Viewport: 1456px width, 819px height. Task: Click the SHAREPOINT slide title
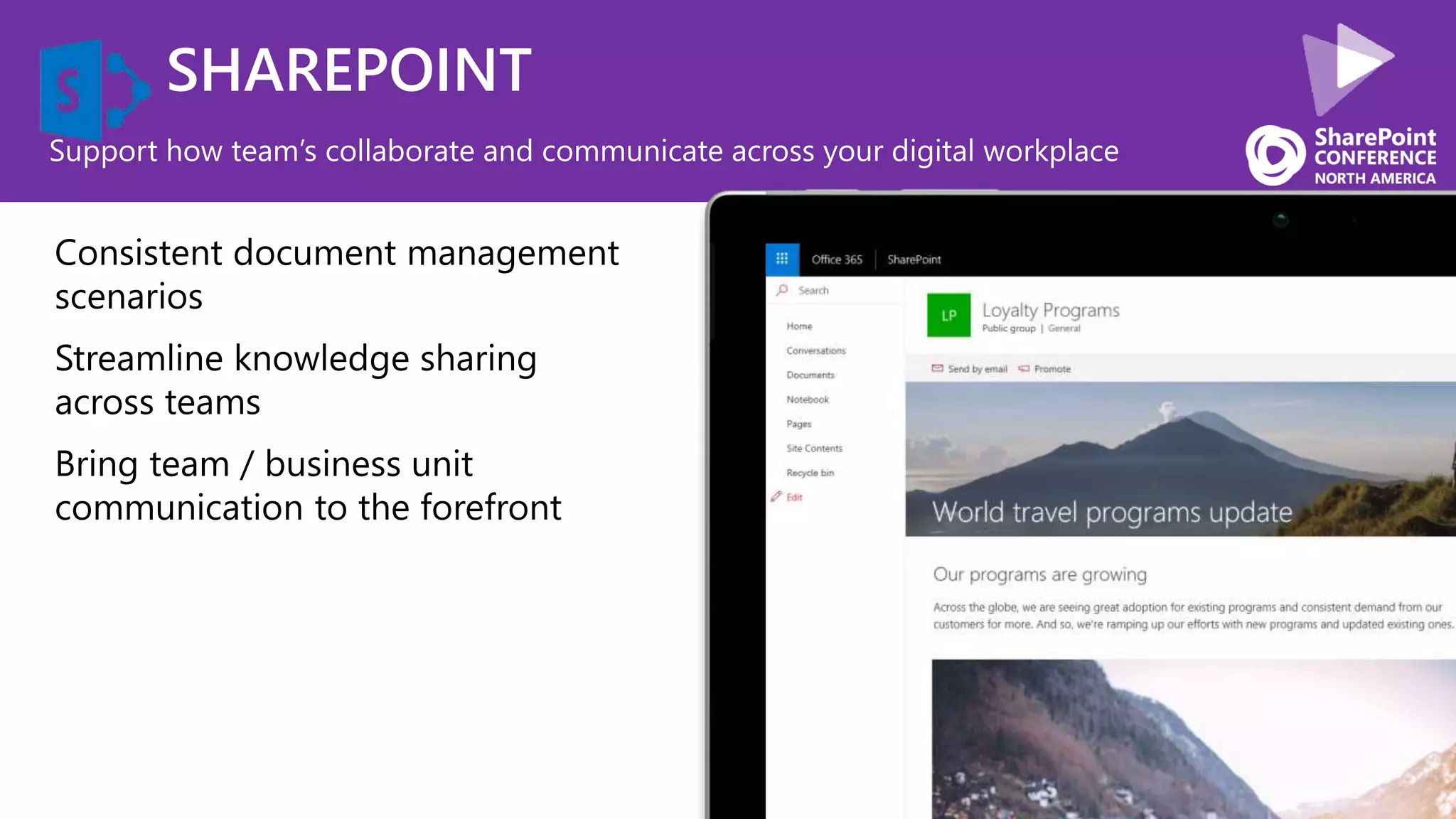(x=349, y=70)
